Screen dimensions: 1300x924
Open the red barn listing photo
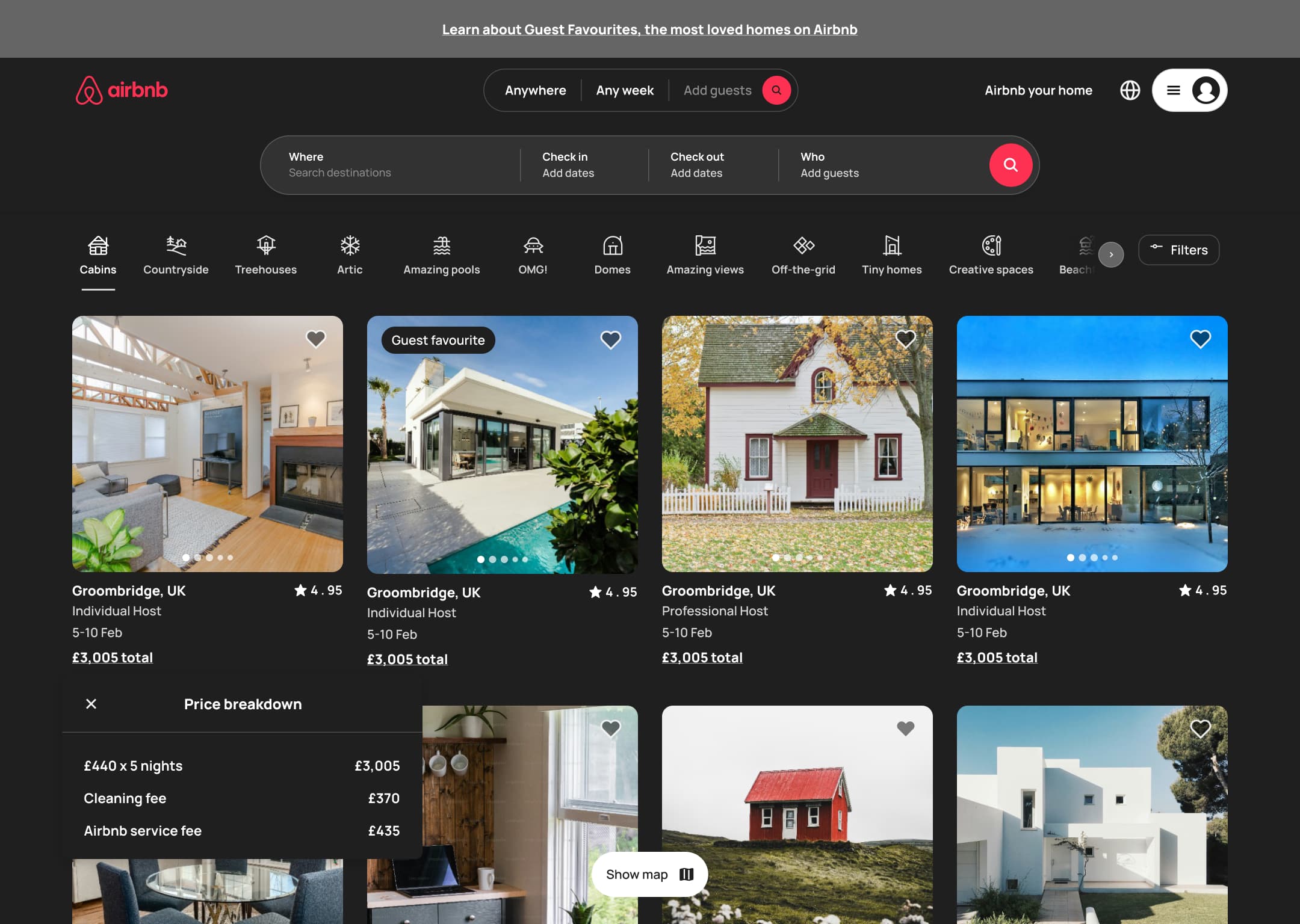click(x=797, y=815)
